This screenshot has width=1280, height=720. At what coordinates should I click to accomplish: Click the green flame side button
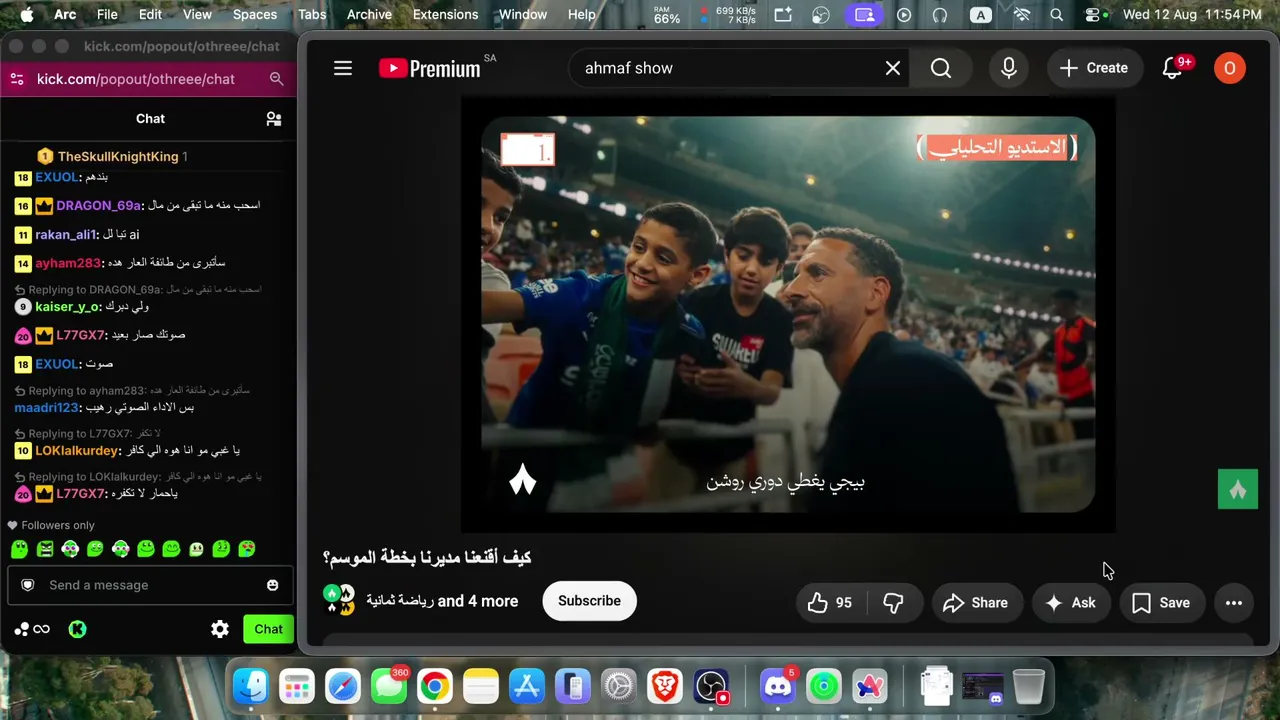pos(1238,490)
